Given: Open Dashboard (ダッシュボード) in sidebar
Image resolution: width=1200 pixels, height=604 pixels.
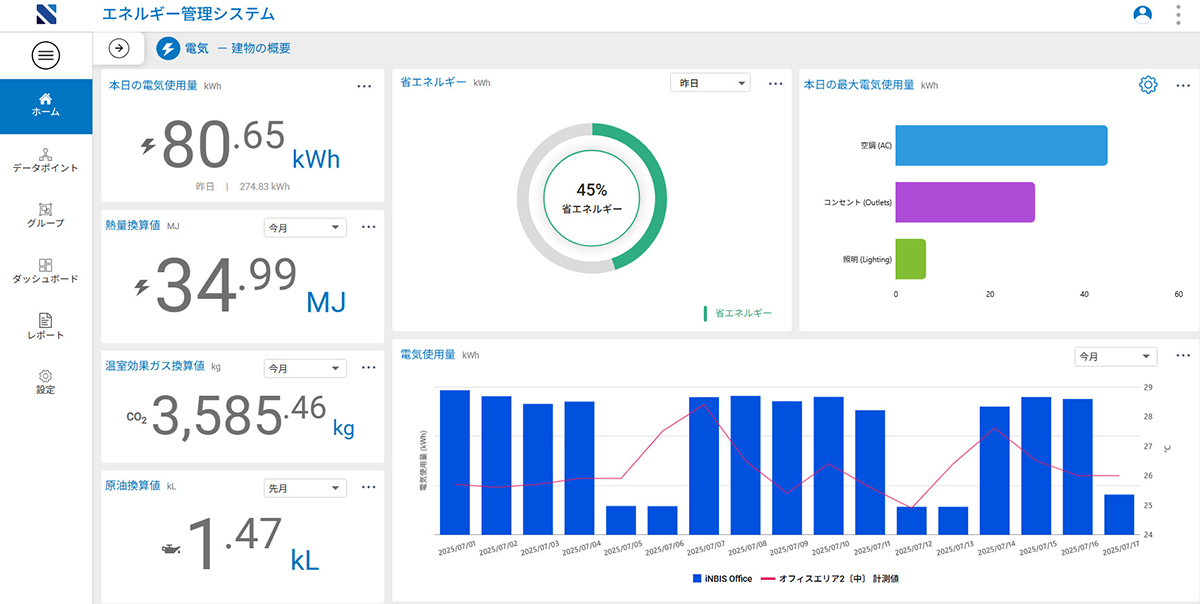Looking at the screenshot, I should (x=46, y=272).
